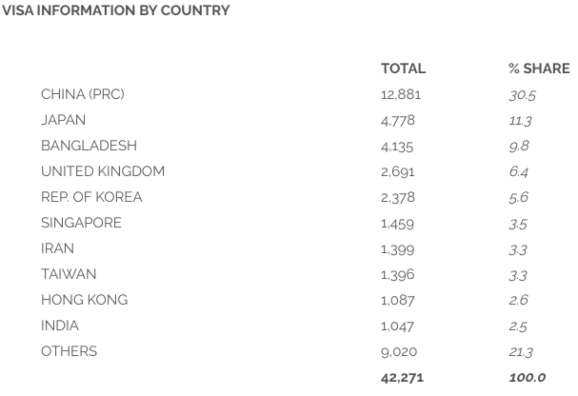Image resolution: width=578 pixels, height=396 pixels.
Task: Select the TOTAL column header
Action: [403, 69]
